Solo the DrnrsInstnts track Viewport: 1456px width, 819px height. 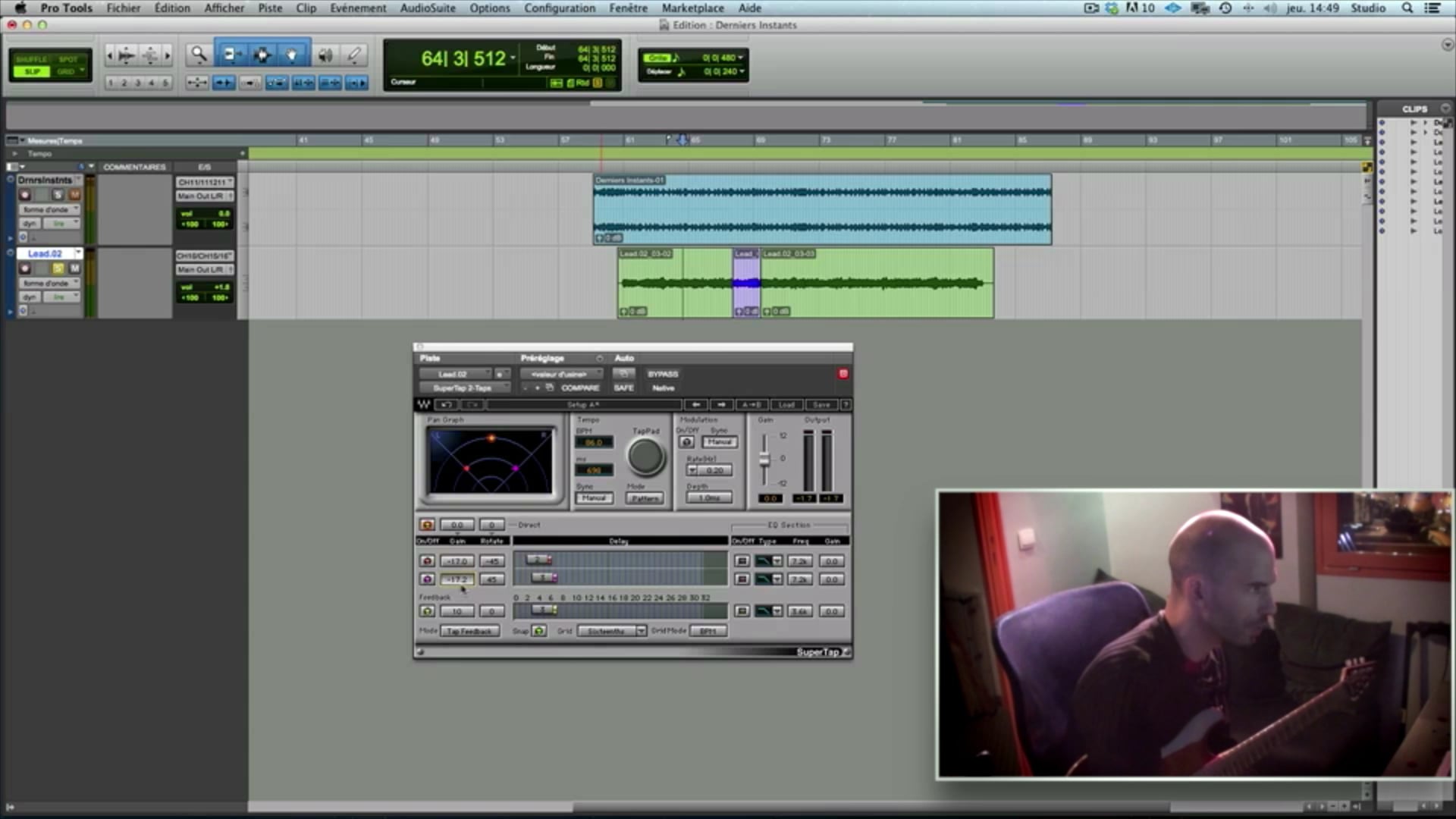[x=58, y=195]
